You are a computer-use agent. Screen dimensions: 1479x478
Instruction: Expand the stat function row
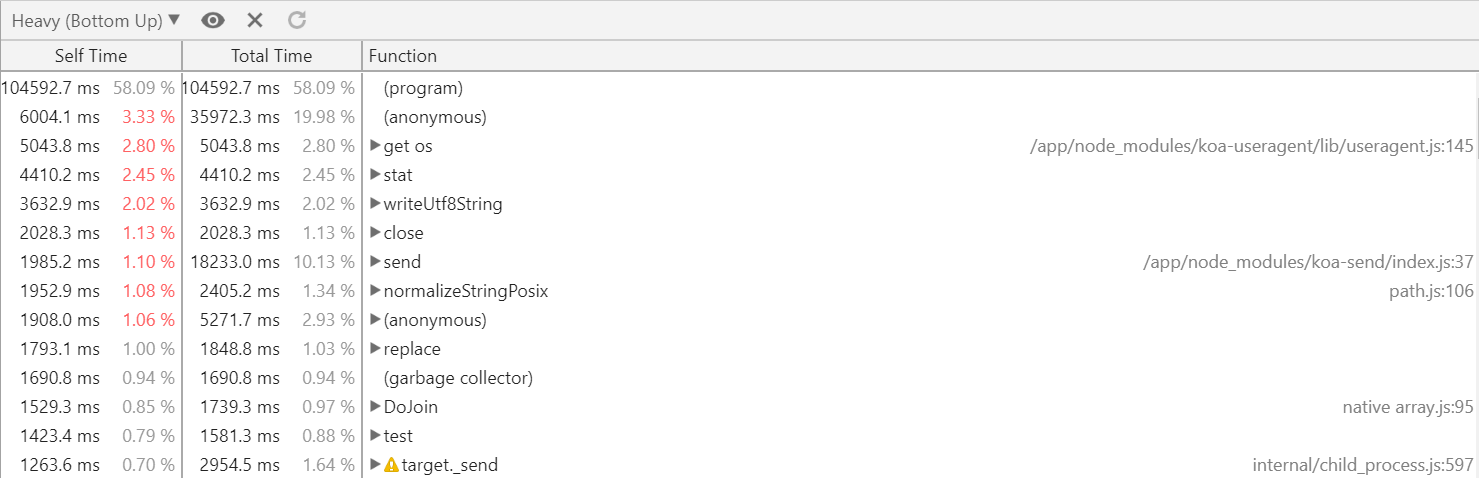[375, 175]
